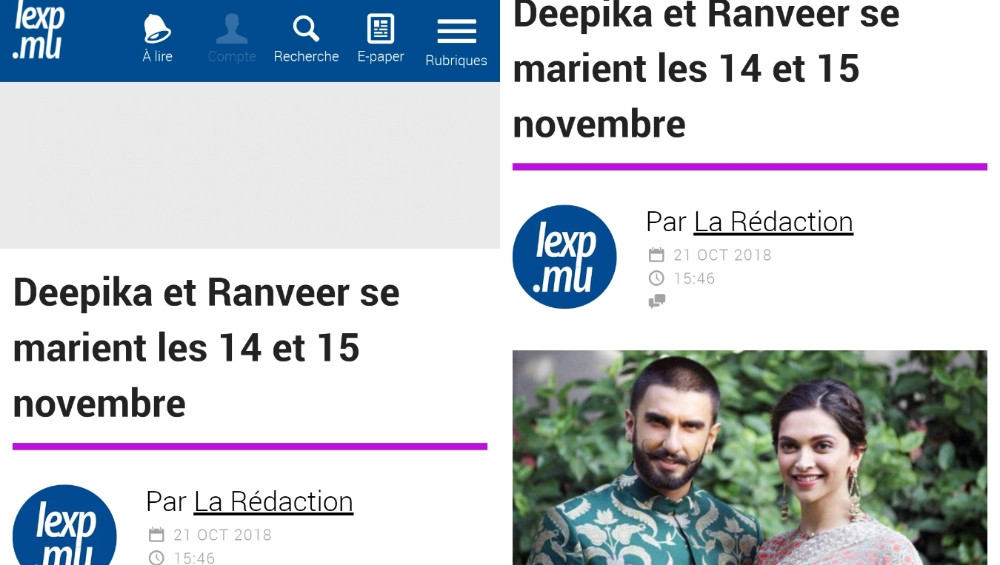Open La Rédaction author link at bottom left
Viewport: 1000px width, 565px height.
click(x=274, y=502)
